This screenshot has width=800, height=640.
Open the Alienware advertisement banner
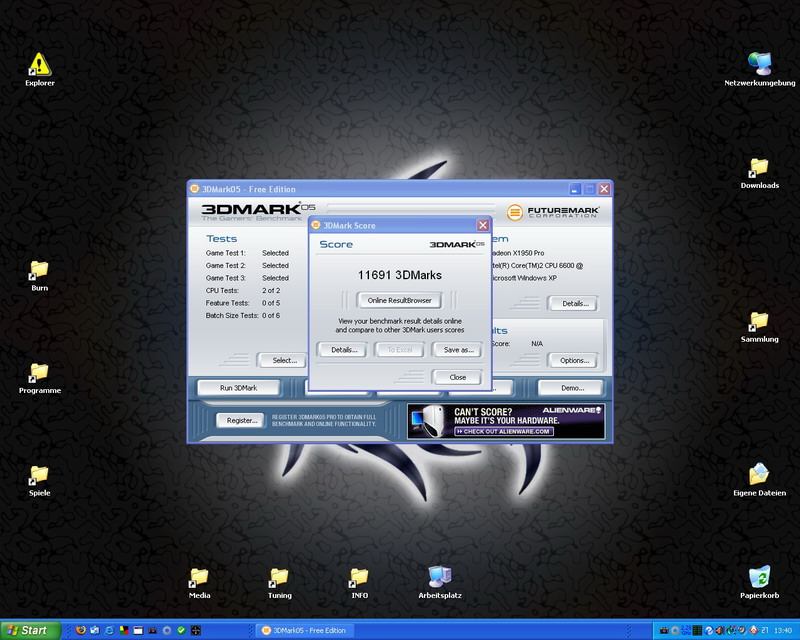[506, 421]
